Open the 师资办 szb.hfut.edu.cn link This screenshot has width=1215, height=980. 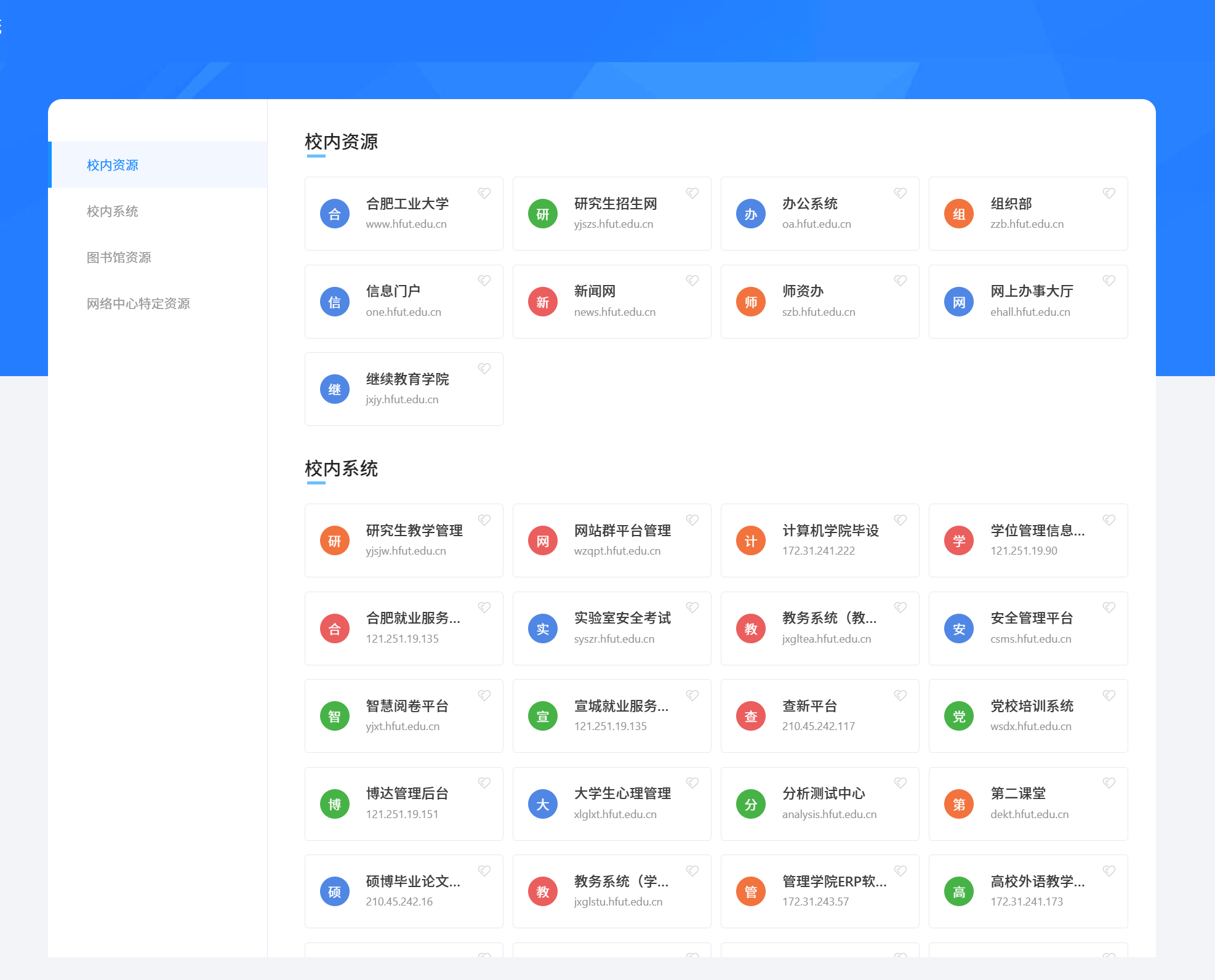click(x=819, y=302)
